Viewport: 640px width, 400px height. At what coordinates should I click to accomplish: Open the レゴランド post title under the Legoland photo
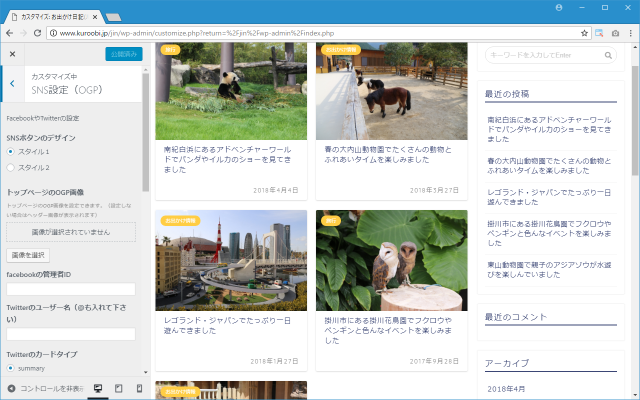coord(227,325)
